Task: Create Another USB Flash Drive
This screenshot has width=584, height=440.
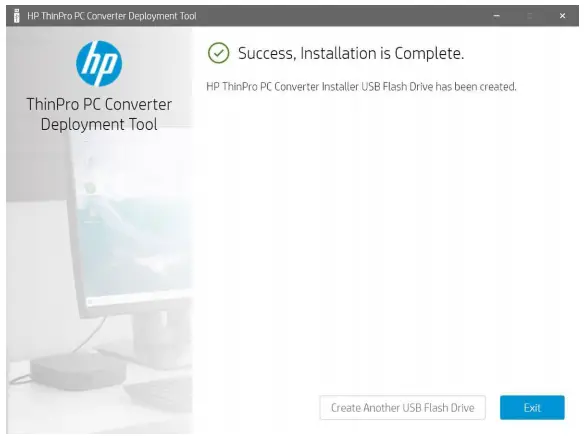Action: [403, 408]
